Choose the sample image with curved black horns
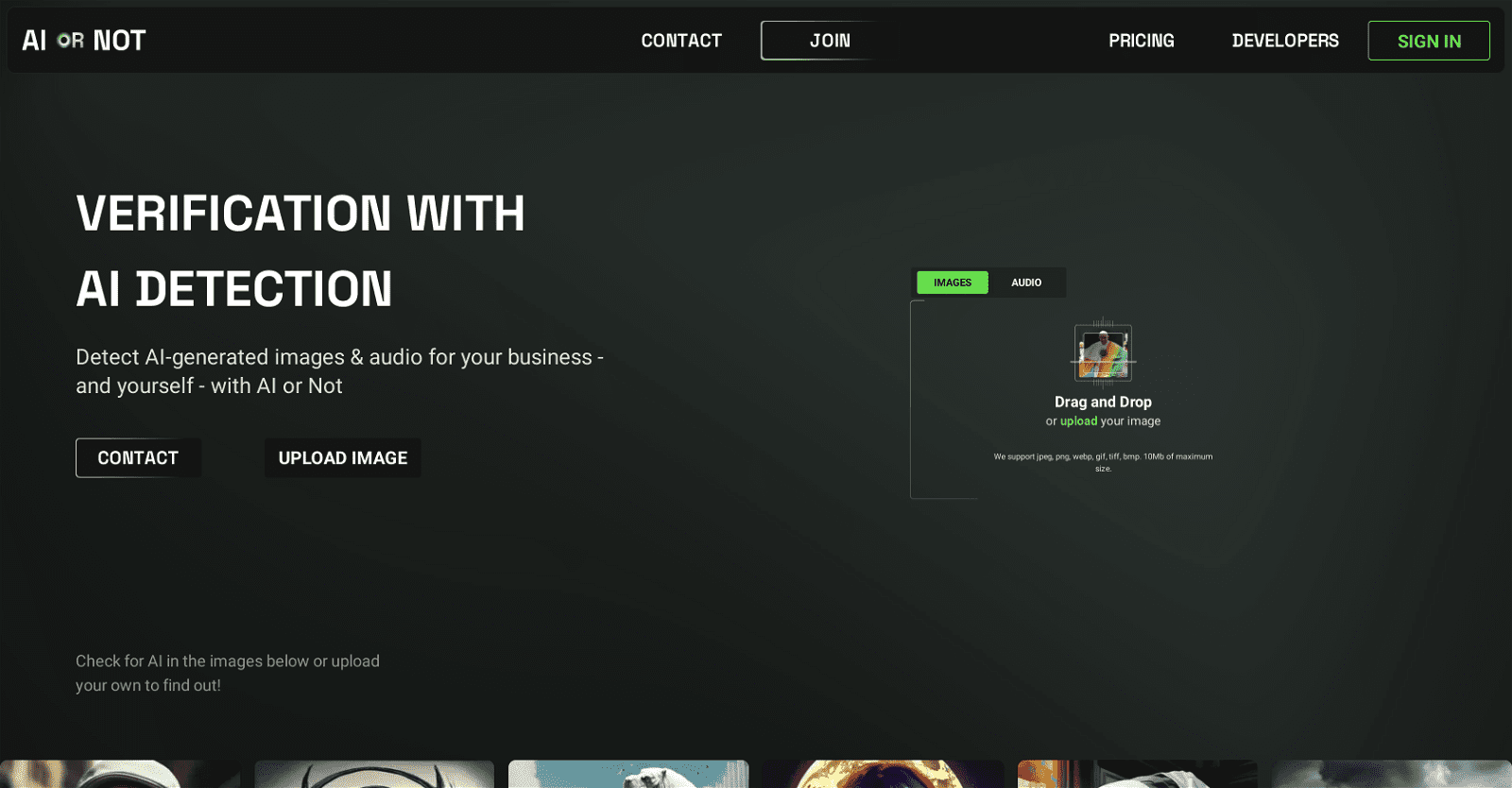 [374, 774]
